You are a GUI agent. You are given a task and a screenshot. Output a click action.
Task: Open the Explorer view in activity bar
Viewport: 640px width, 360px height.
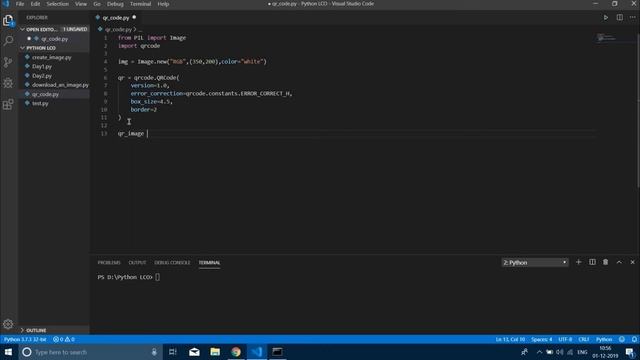pyautogui.click(x=8, y=20)
